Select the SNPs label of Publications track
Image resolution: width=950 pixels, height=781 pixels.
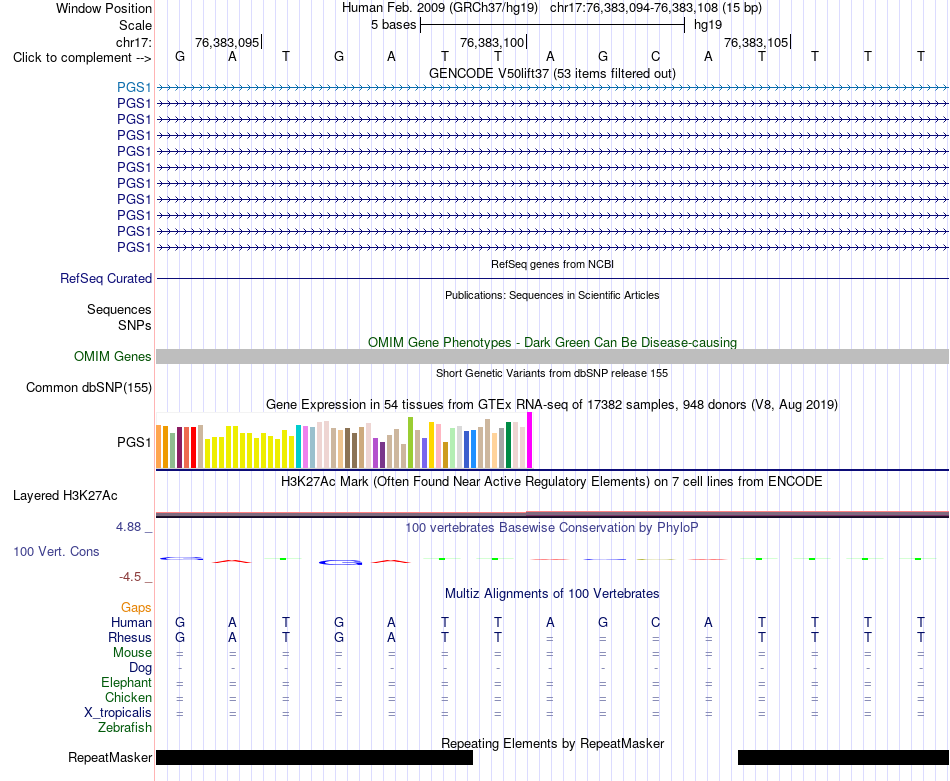tap(135, 325)
